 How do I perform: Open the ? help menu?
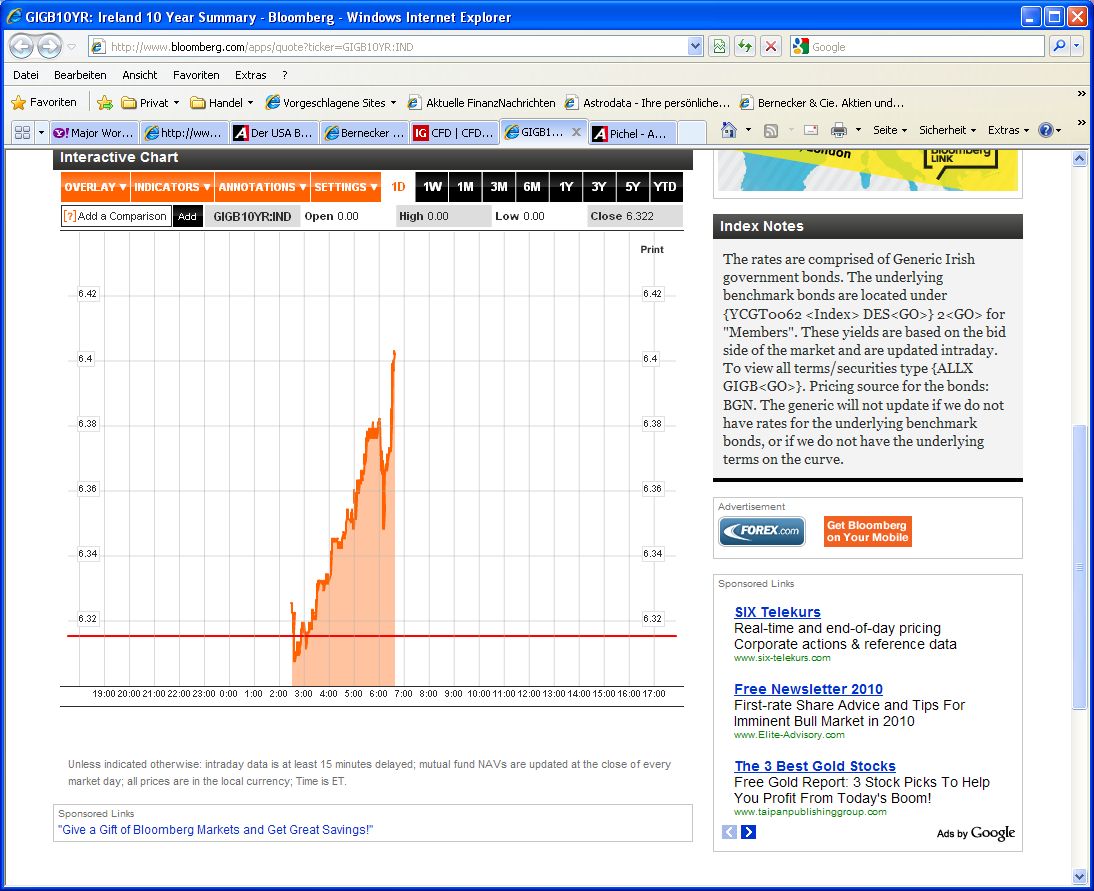coord(285,75)
